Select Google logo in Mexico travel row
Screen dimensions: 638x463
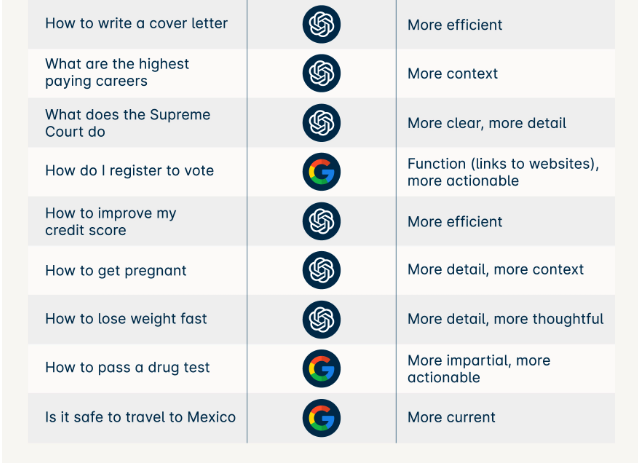[321, 417]
